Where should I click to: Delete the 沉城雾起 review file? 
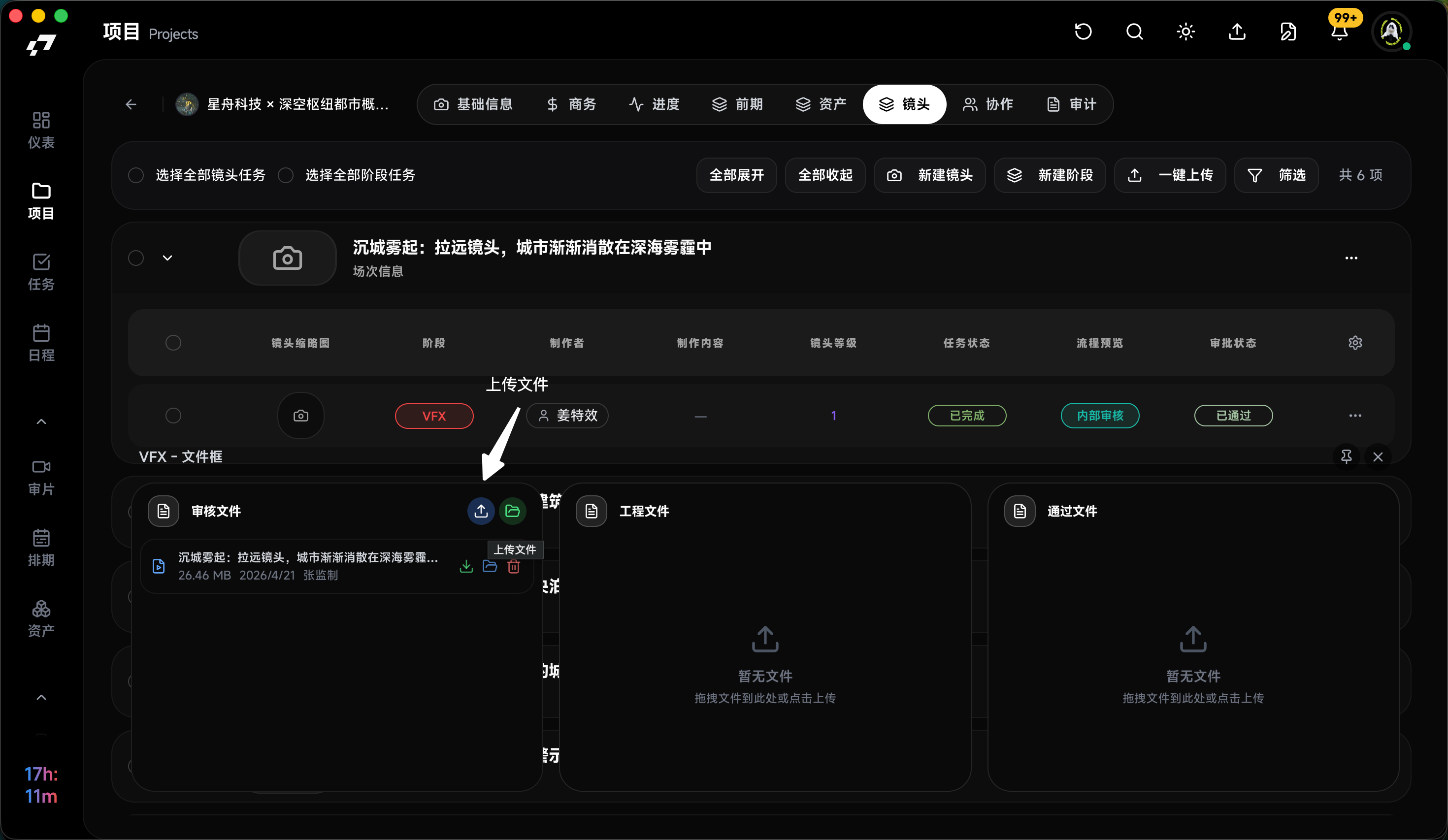click(x=514, y=567)
